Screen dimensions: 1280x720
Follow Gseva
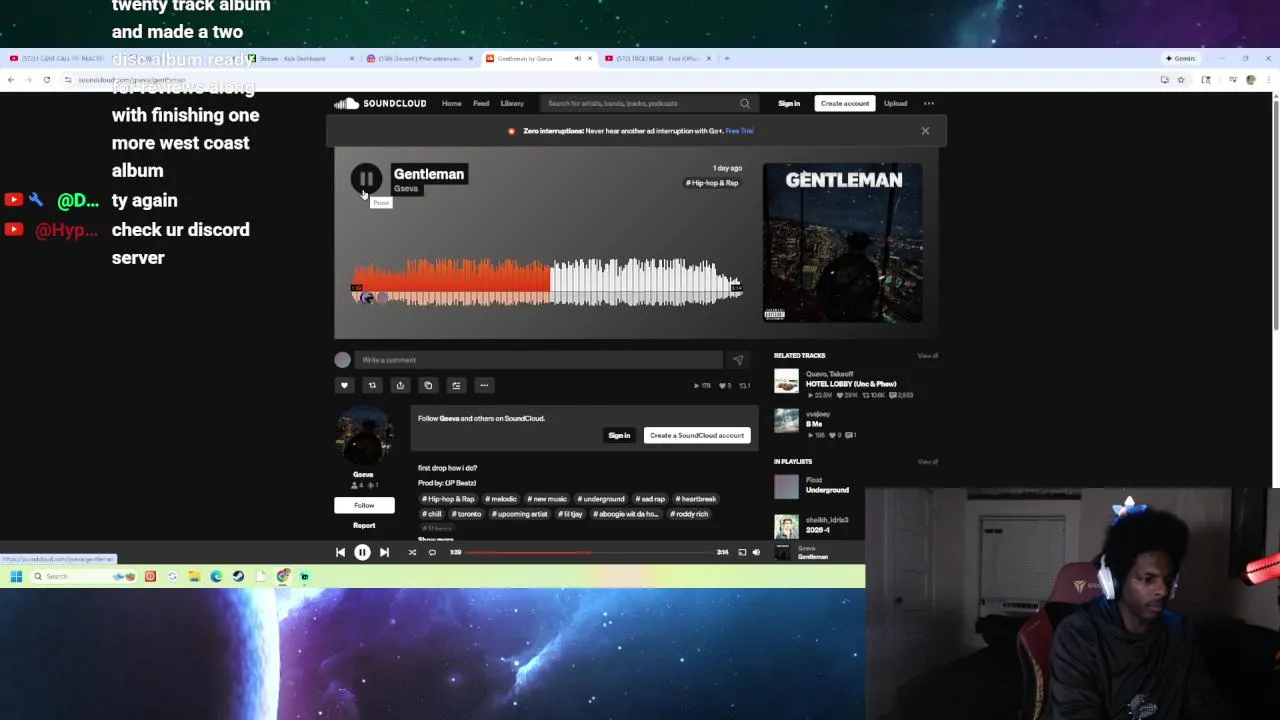(x=364, y=505)
